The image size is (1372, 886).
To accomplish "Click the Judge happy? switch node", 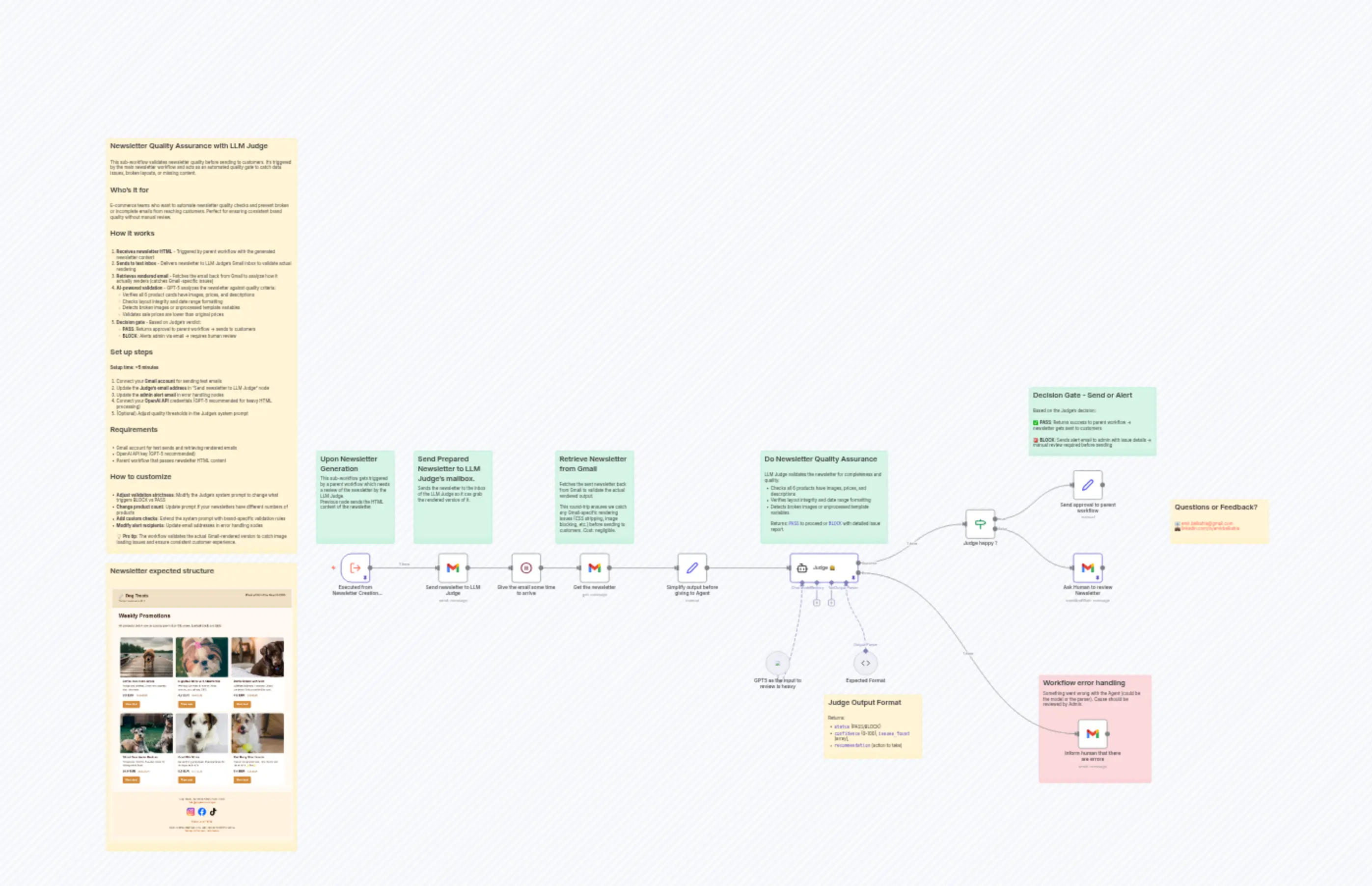I will pyautogui.click(x=980, y=524).
